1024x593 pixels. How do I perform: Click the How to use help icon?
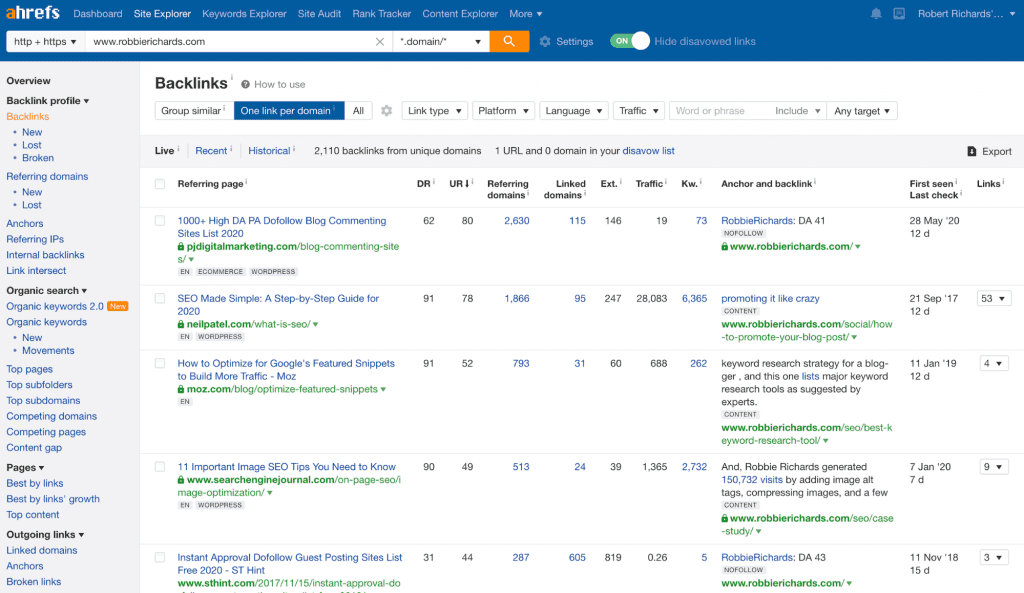click(245, 85)
